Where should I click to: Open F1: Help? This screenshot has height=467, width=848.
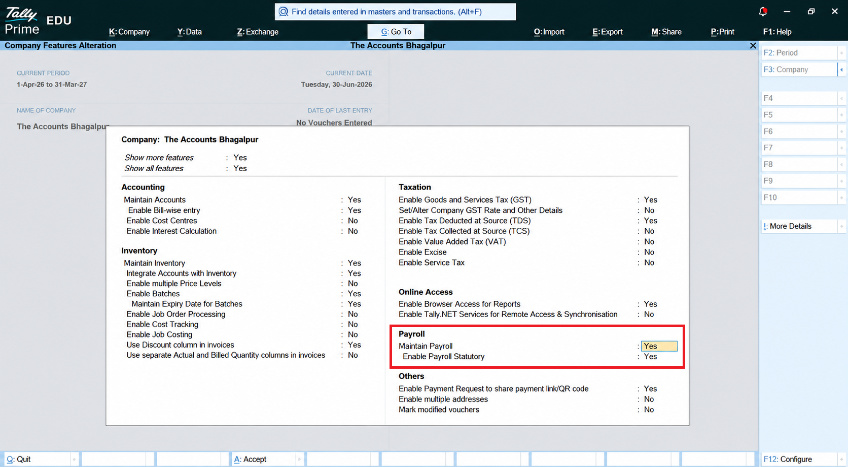(x=777, y=32)
